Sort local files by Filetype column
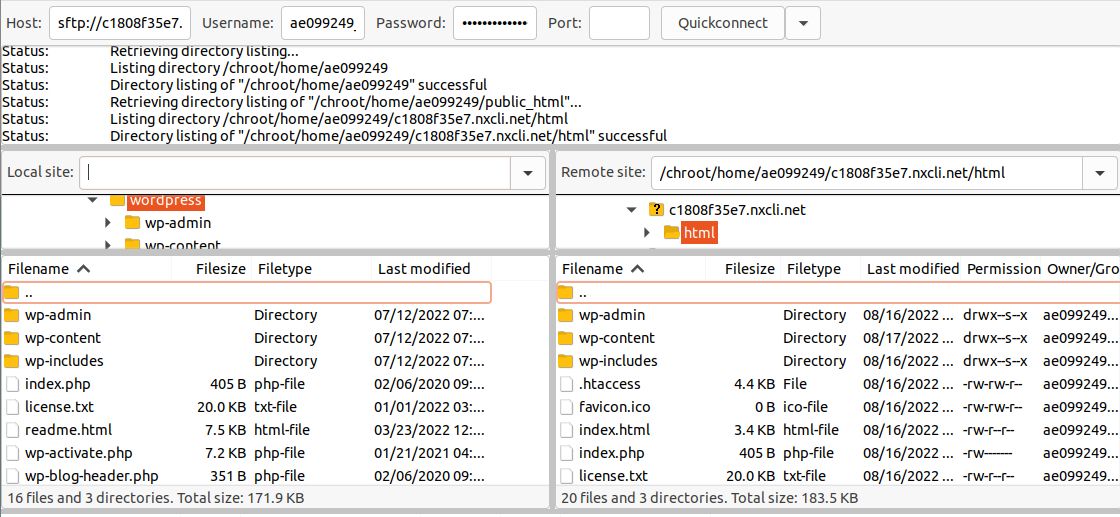 311,268
